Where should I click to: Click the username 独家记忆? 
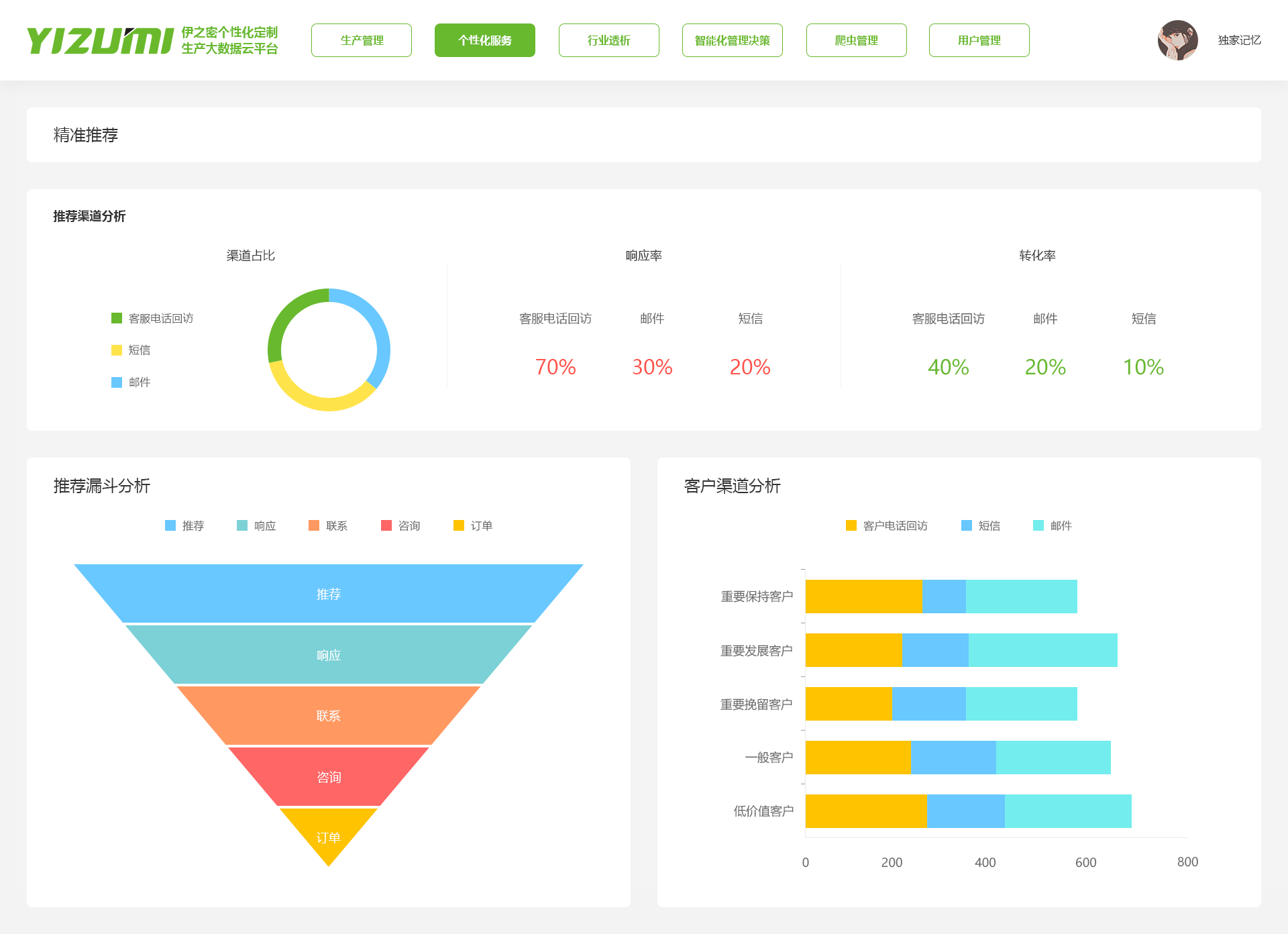point(1240,40)
